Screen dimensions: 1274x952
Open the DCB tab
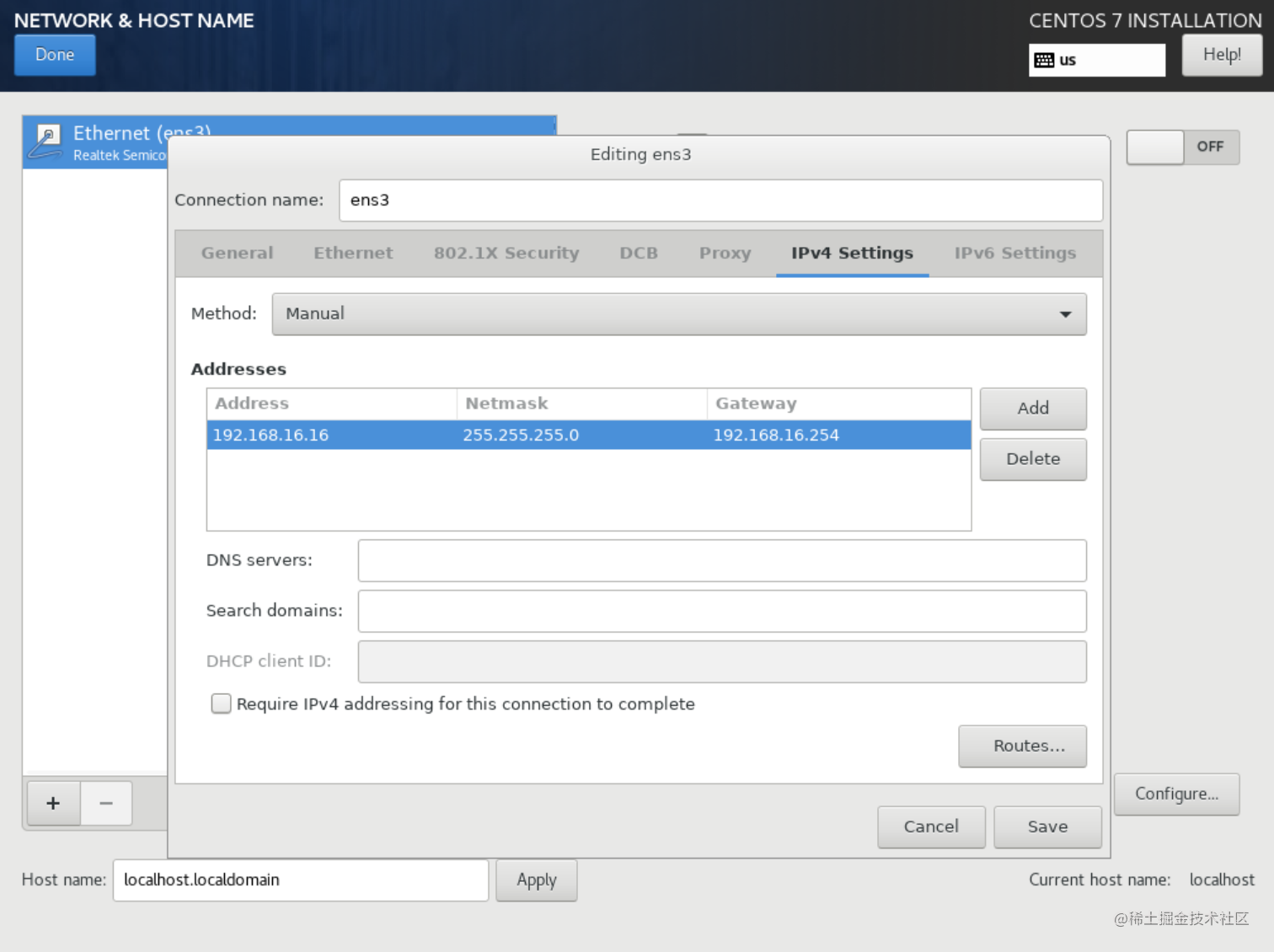click(639, 253)
